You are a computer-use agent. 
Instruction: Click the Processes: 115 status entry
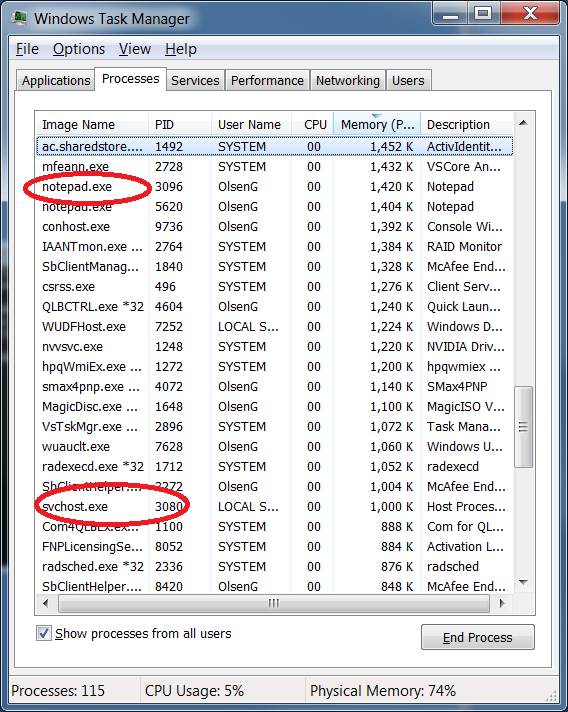tap(58, 690)
